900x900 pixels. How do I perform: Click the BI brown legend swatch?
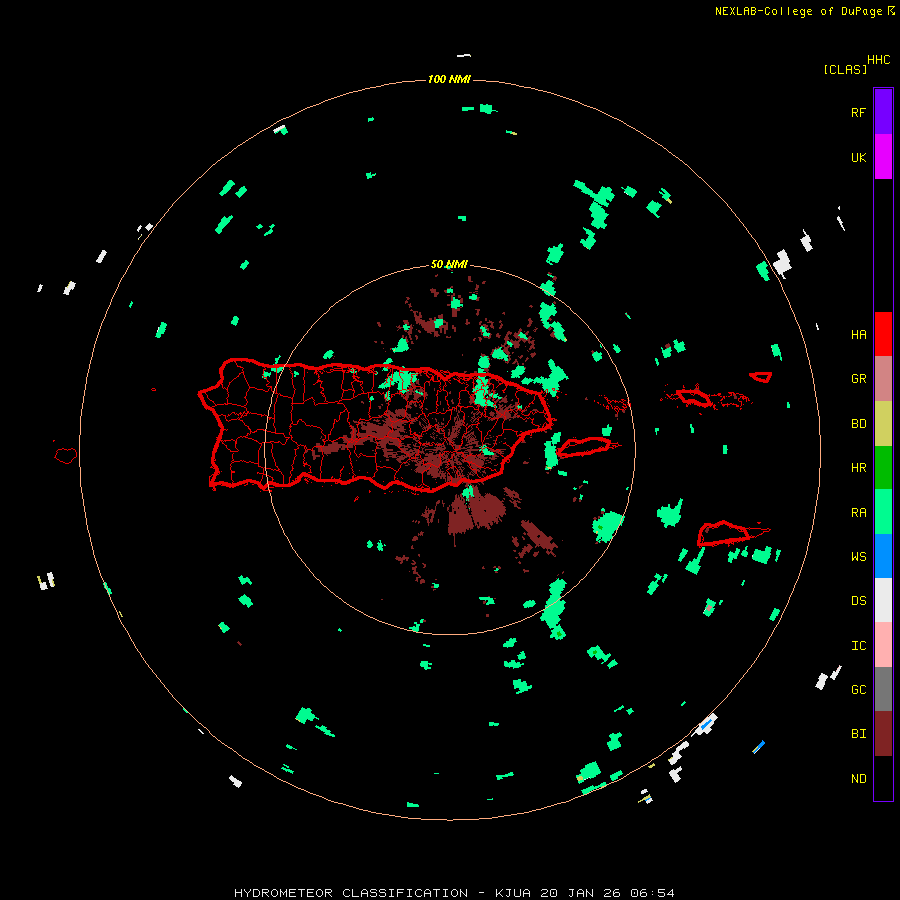pos(883,734)
